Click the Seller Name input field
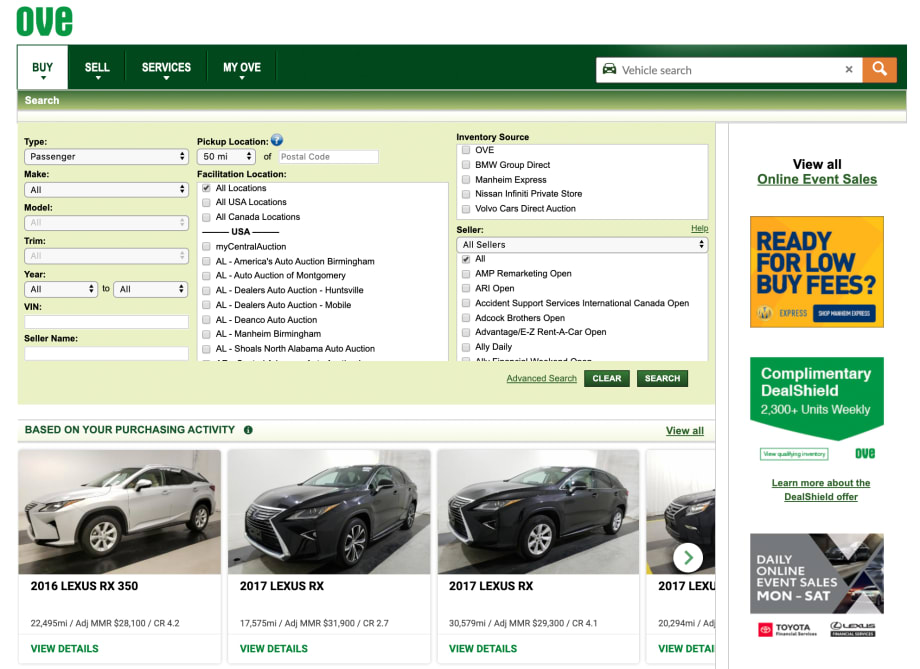The image size is (920, 669). tap(106, 353)
